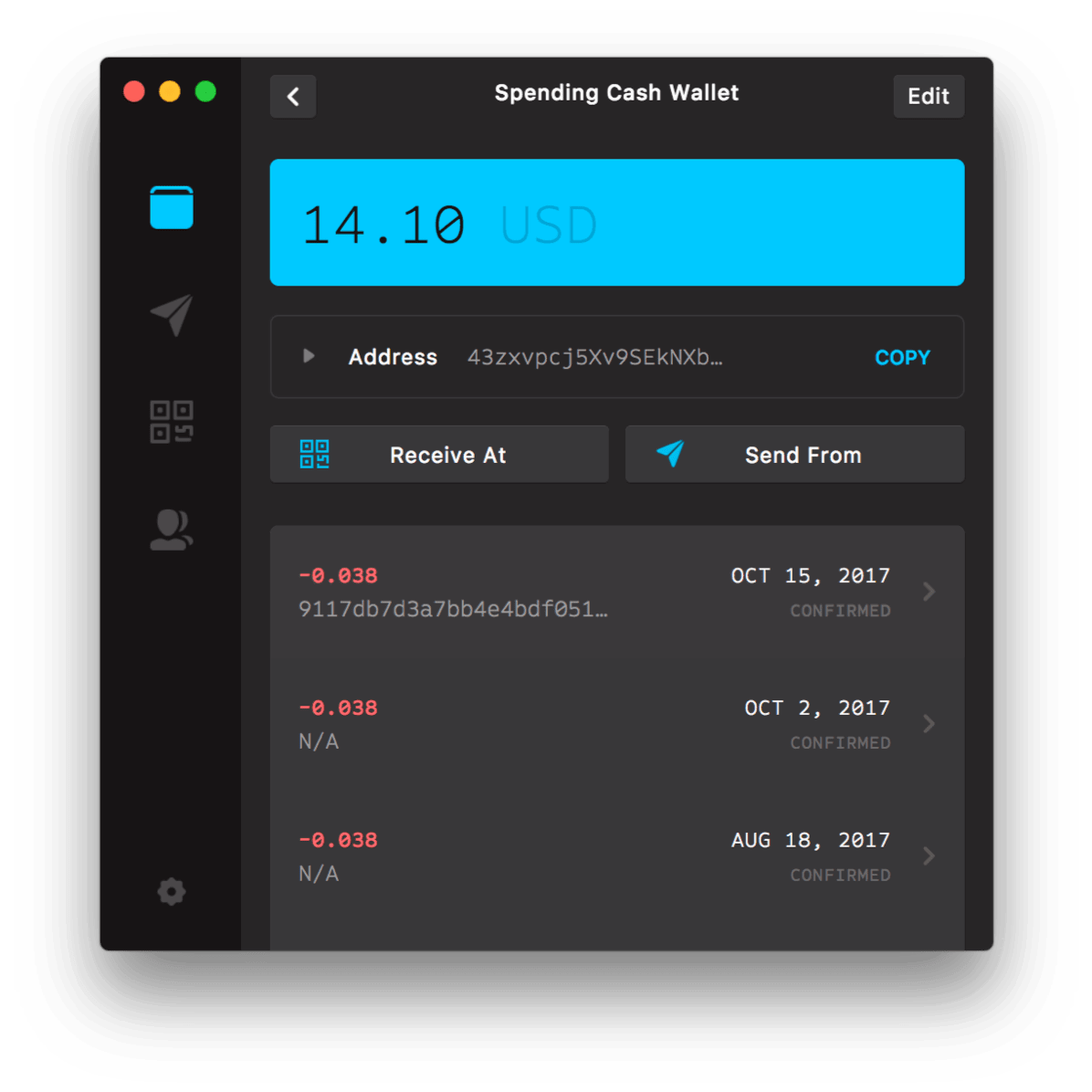
Task: Click the Edit button
Action: [x=929, y=96]
